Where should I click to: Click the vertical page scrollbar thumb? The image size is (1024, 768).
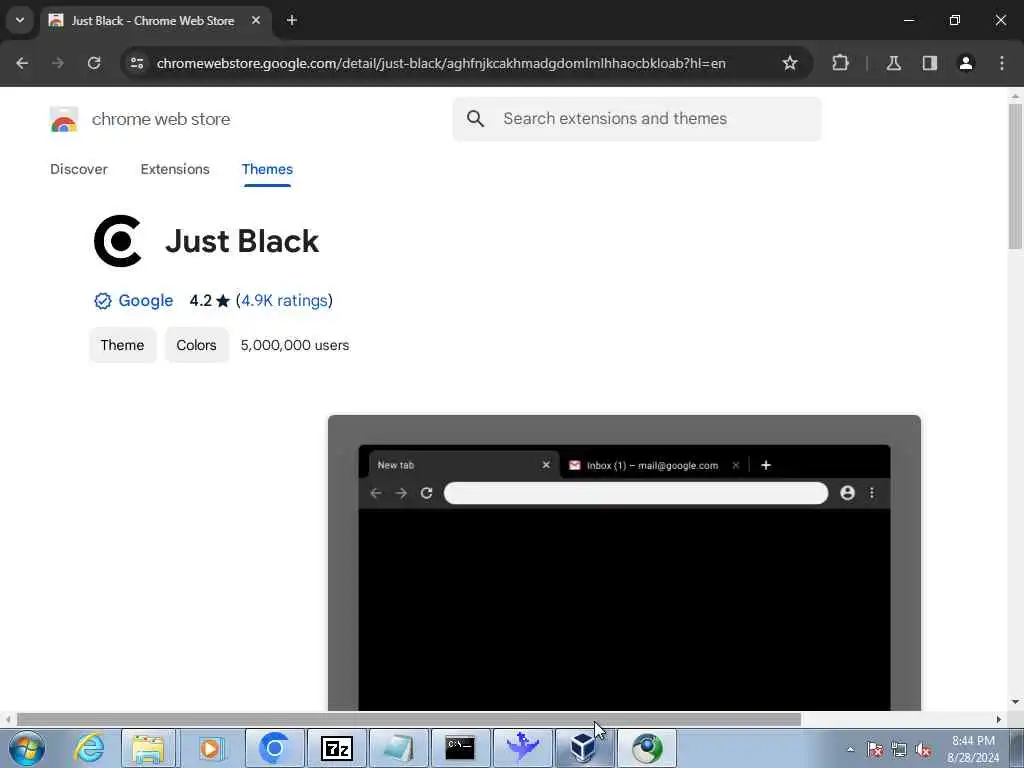click(x=1015, y=176)
